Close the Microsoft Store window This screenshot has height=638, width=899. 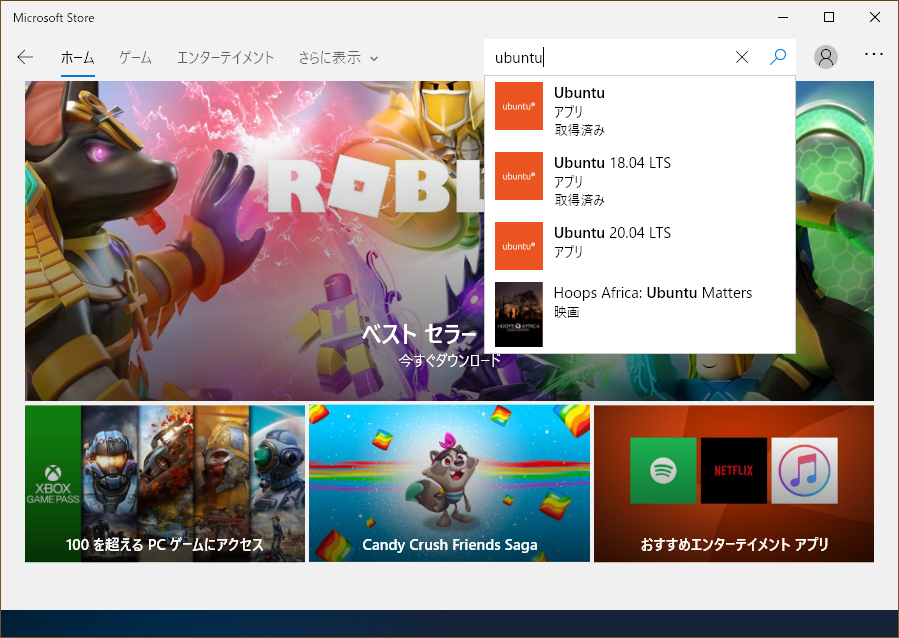point(875,17)
